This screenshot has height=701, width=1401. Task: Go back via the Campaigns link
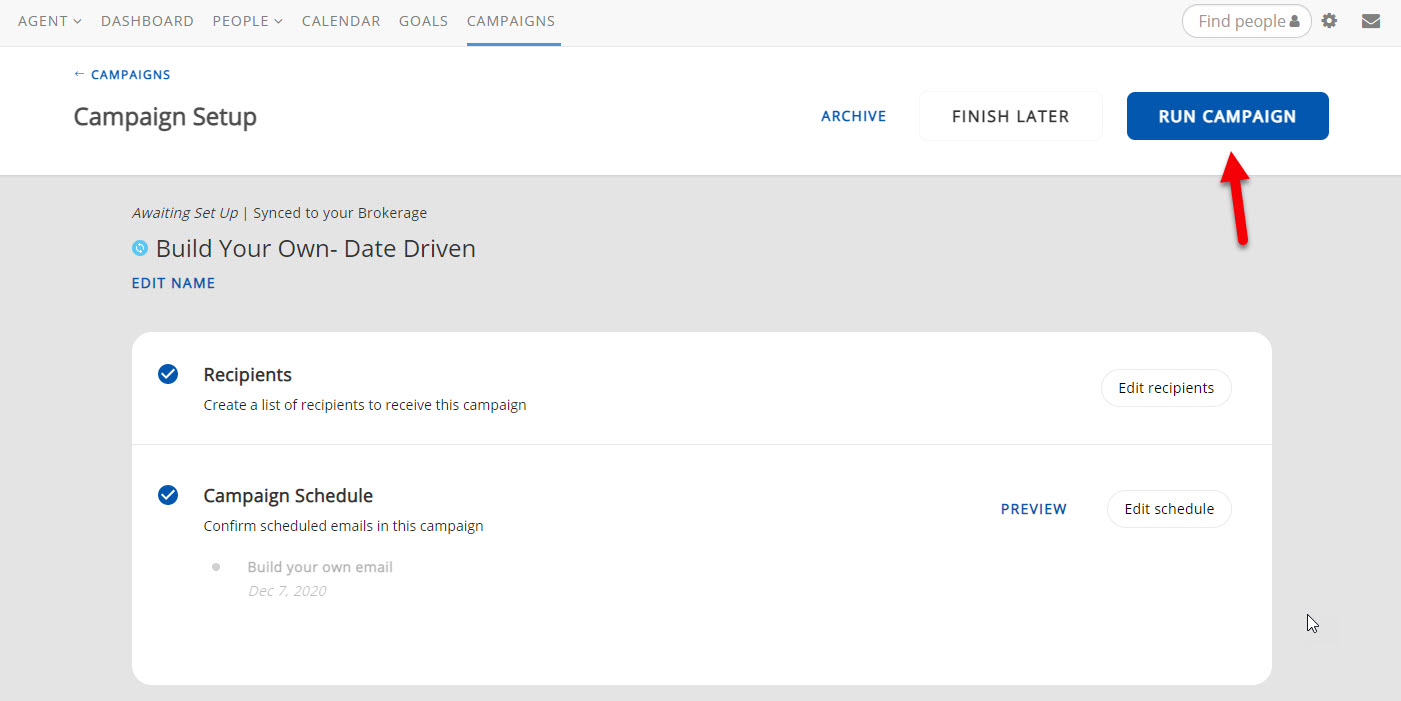122,75
